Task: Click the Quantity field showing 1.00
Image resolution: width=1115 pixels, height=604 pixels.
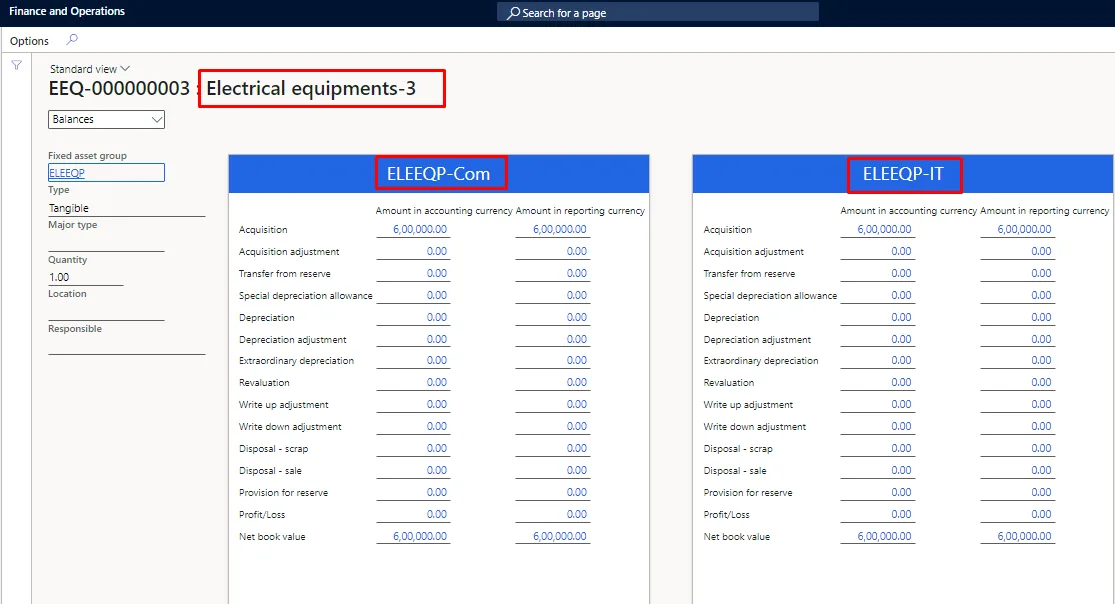Action: pos(85,277)
